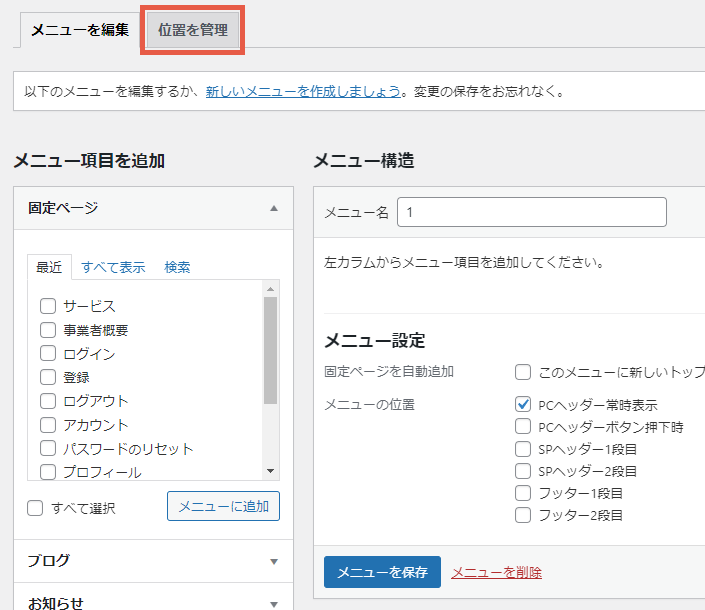The height and width of the screenshot is (610, 705).
Task: Collapse the 固定ページ panel arrow
Action: (x=274, y=208)
